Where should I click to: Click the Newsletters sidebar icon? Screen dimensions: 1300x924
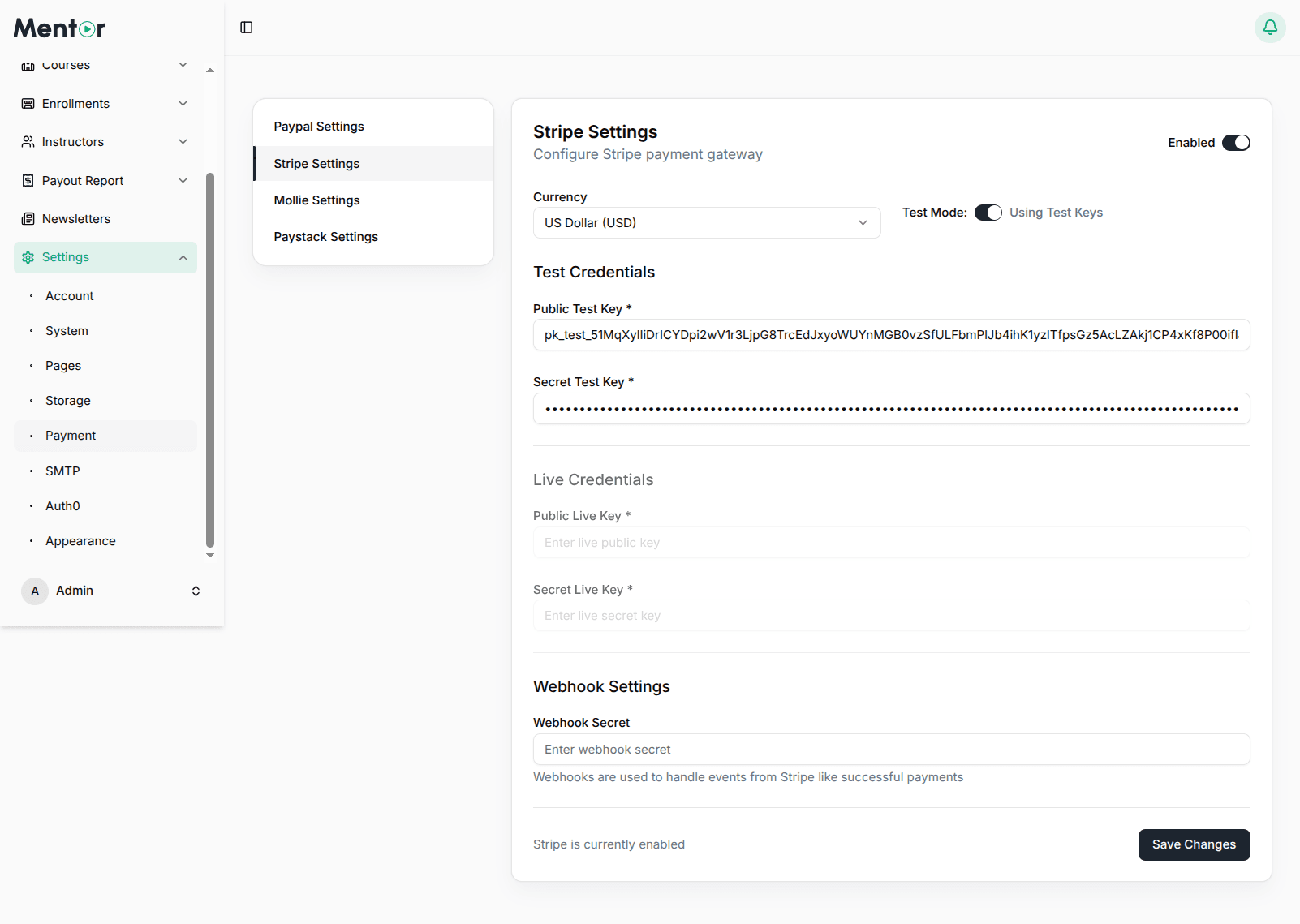tap(28, 218)
